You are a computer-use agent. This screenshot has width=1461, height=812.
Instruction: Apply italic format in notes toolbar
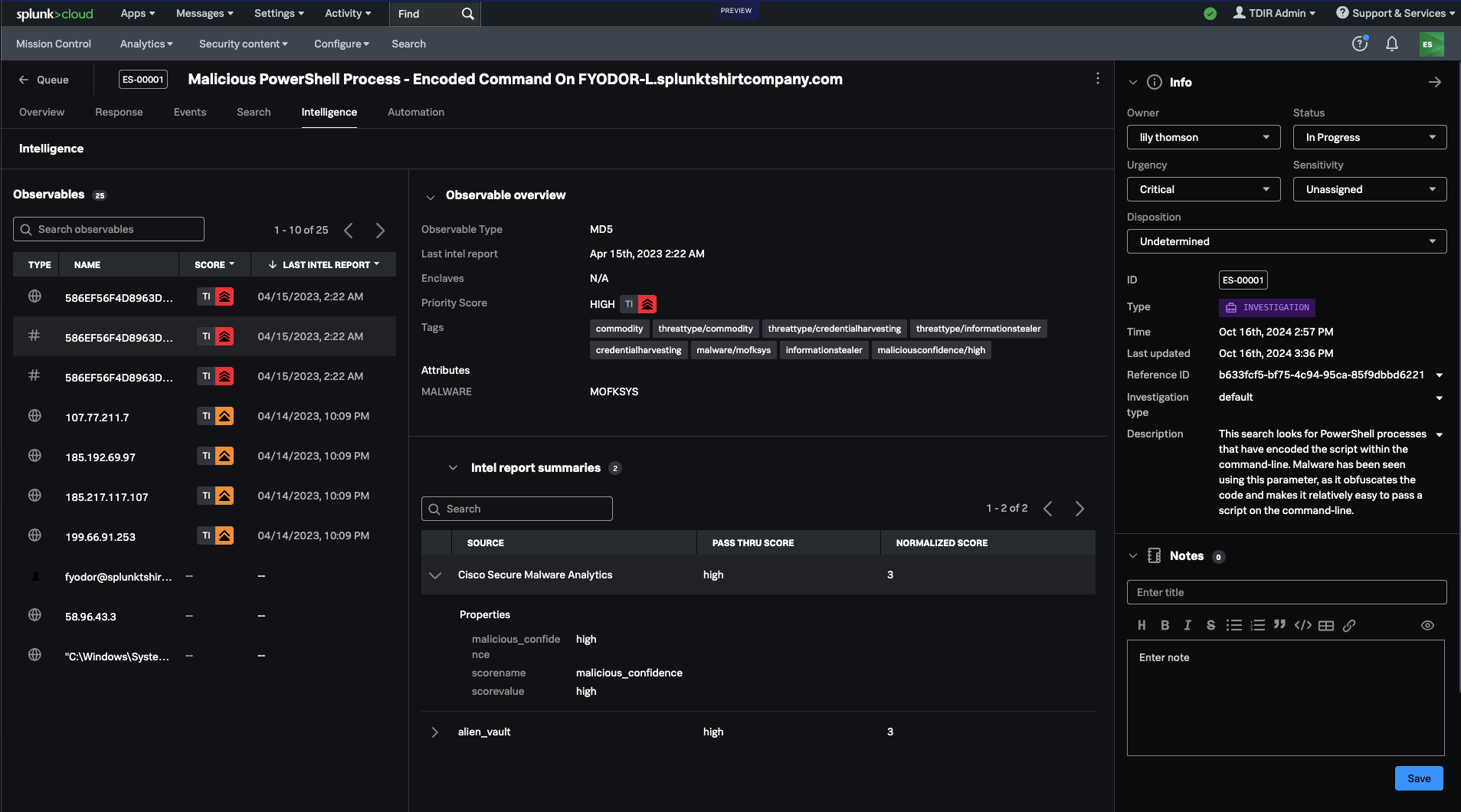click(1187, 625)
